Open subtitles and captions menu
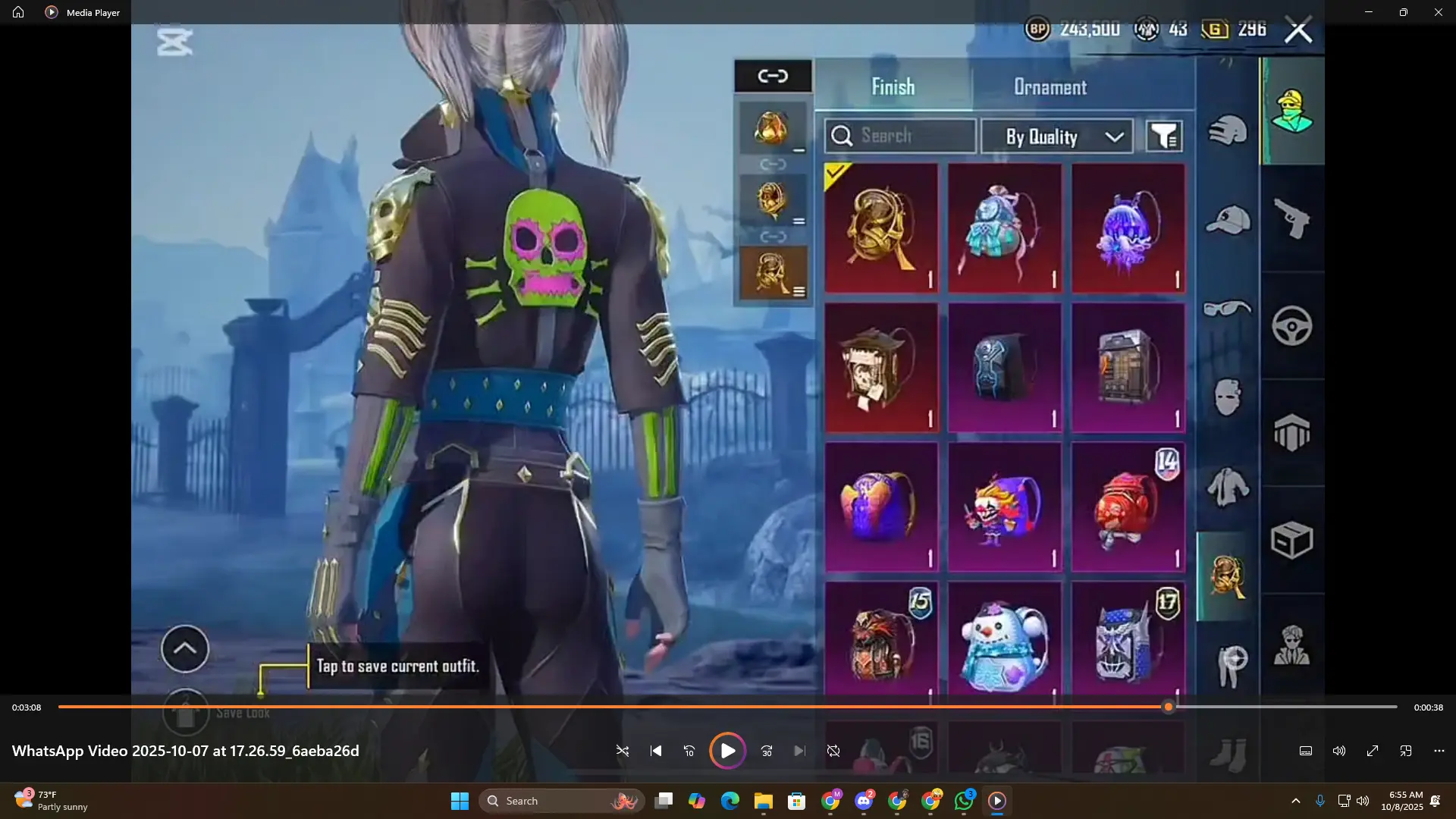 (x=1306, y=751)
